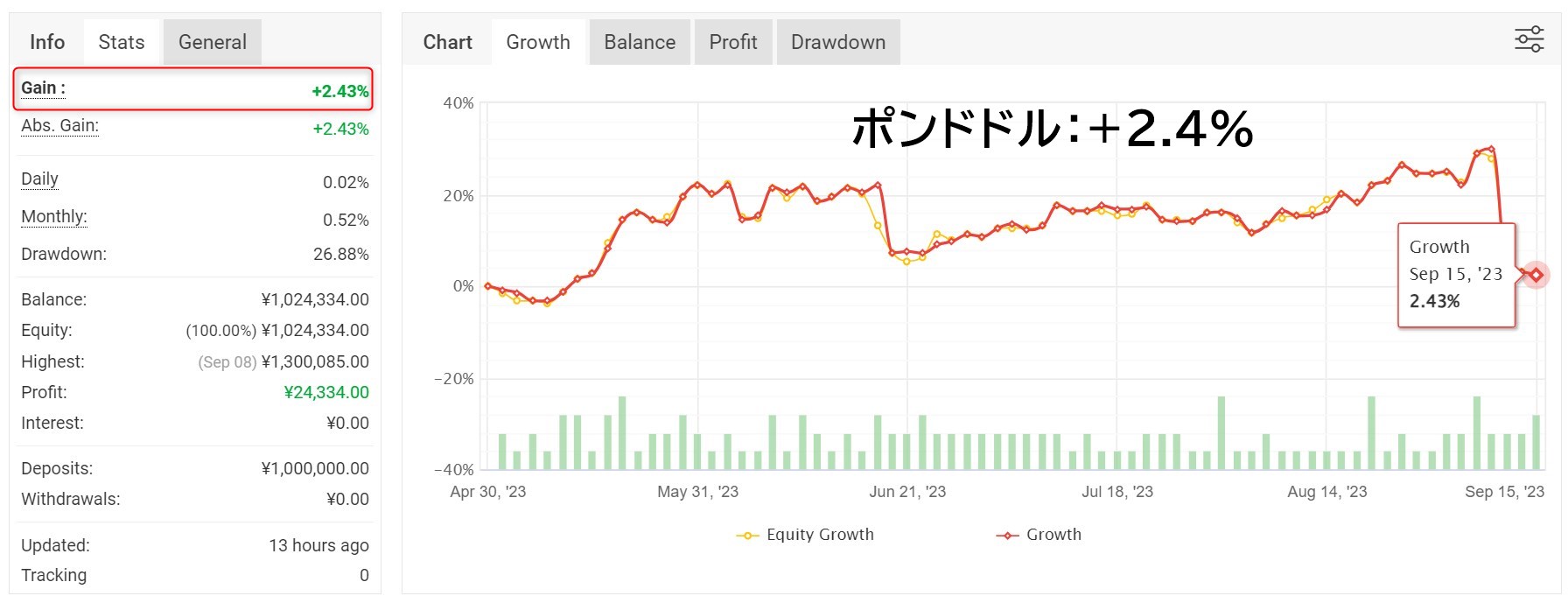Viewport: 1568px width, 603px height.
Task: Switch to the General tab
Action: coord(213,42)
